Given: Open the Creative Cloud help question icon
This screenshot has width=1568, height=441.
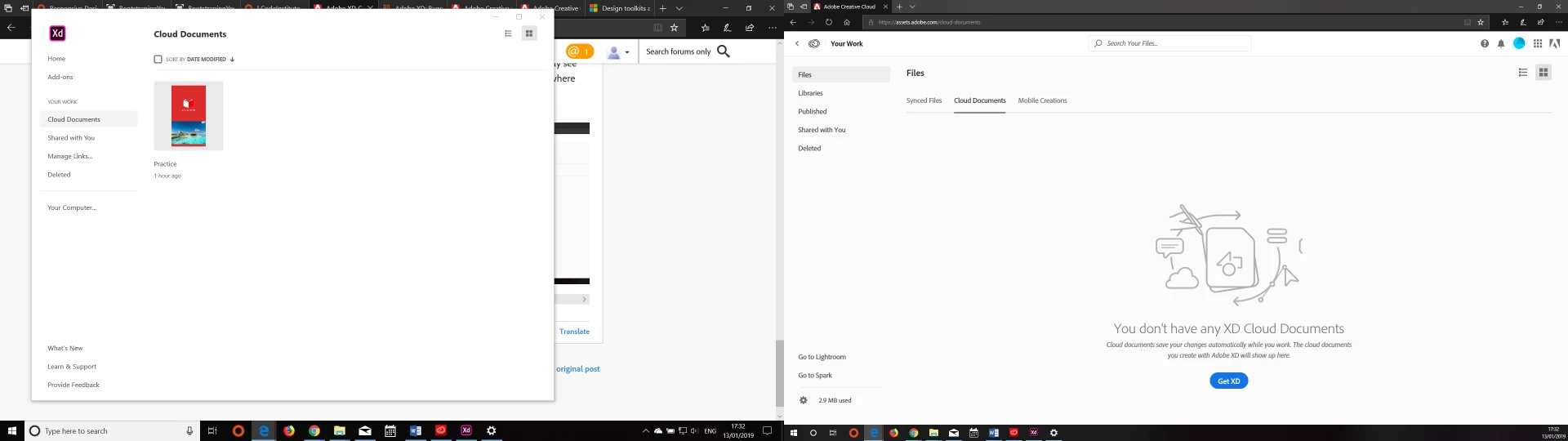Looking at the screenshot, I should tap(1485, 43).
